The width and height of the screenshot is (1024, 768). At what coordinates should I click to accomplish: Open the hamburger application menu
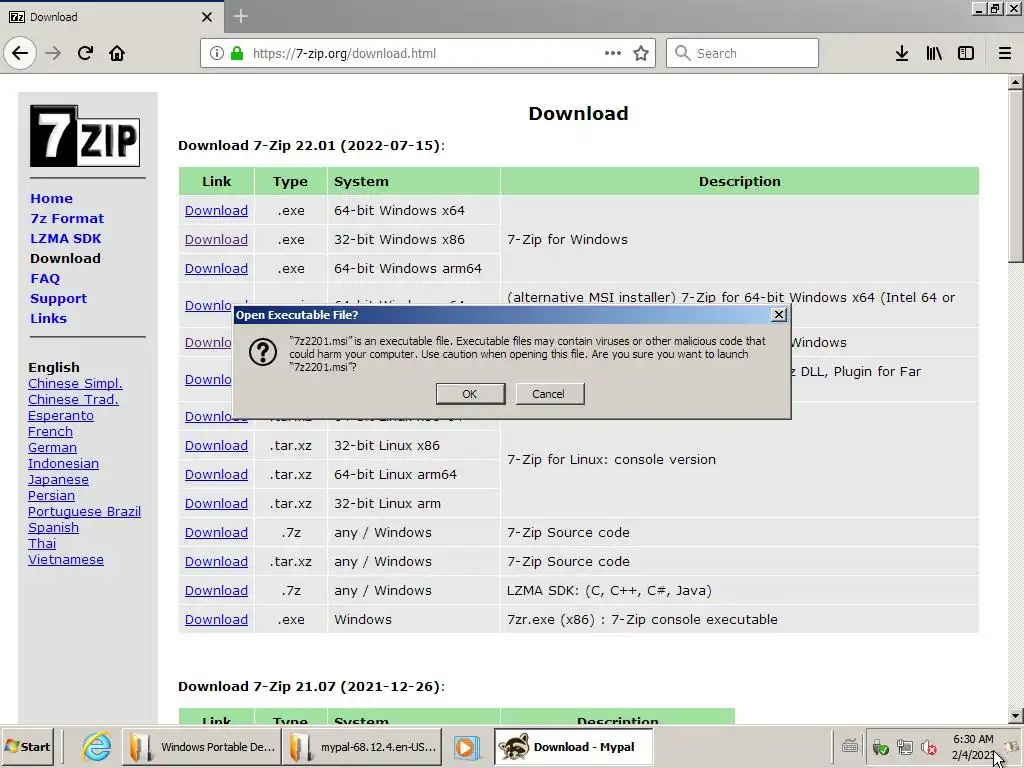[x=1005, y=53]
